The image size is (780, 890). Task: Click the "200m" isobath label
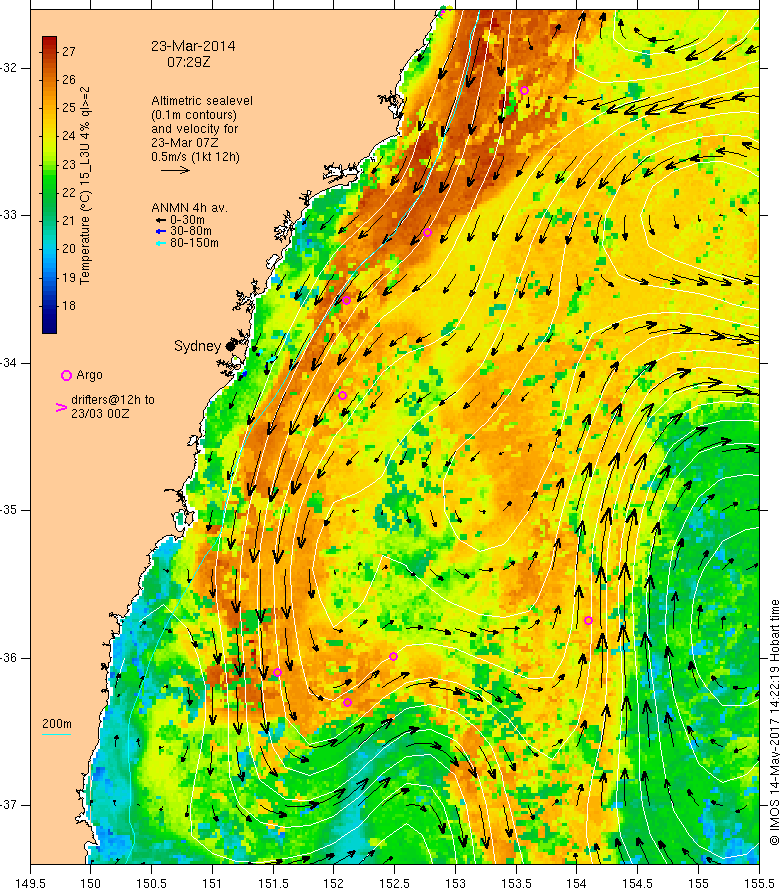point(57,724)
